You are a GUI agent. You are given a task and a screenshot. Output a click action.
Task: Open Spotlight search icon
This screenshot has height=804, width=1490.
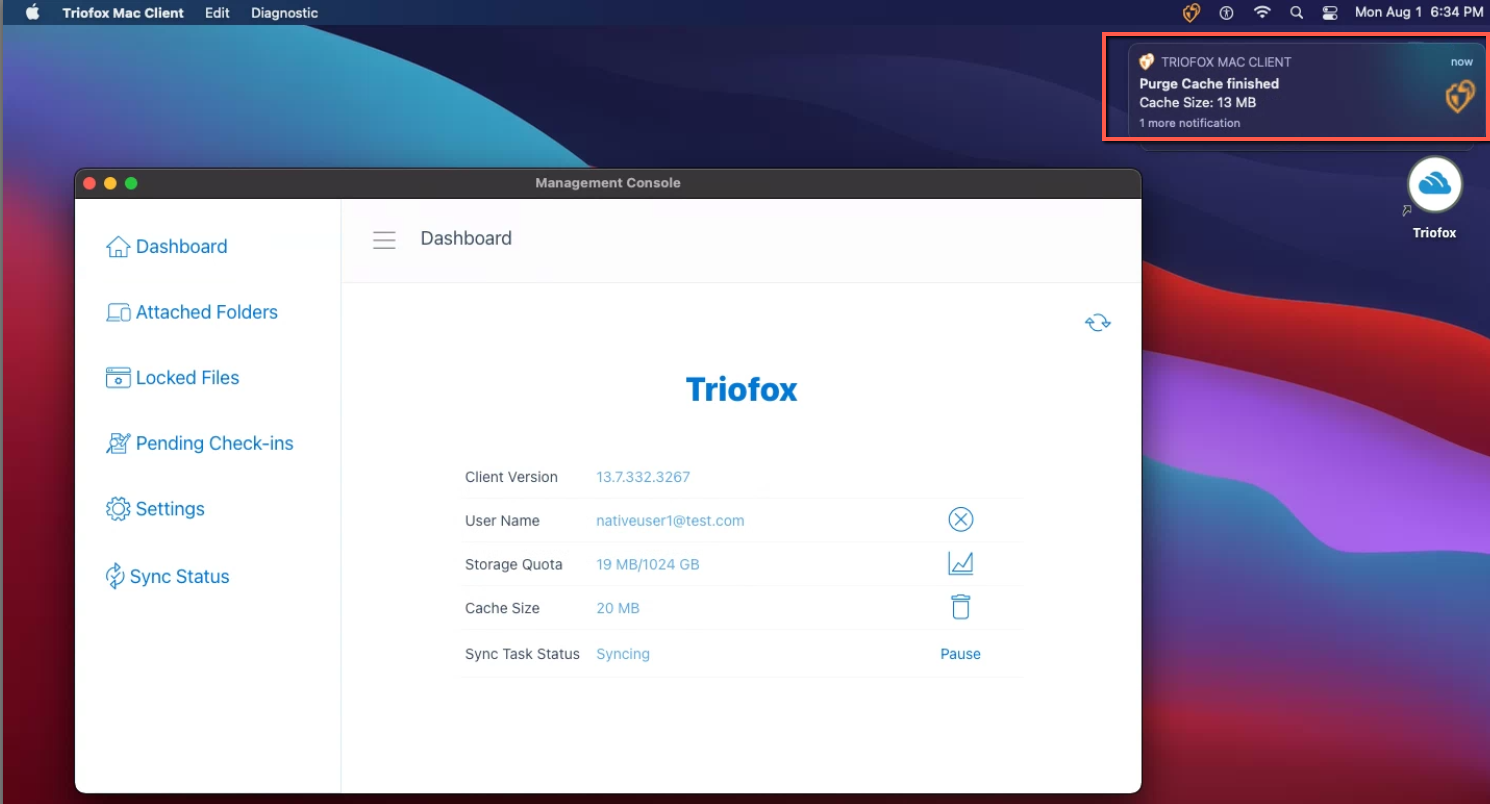point(1297,13)
